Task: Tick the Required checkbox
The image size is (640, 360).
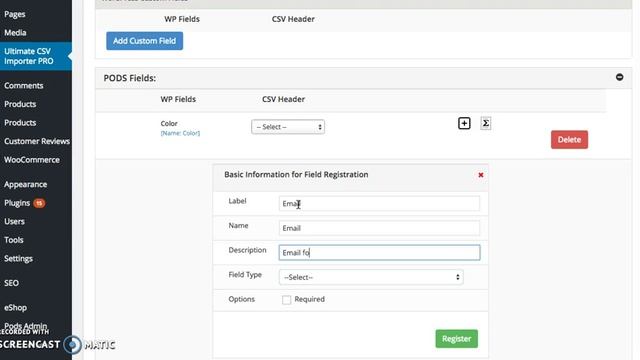Action: click(x=287, y=300)
